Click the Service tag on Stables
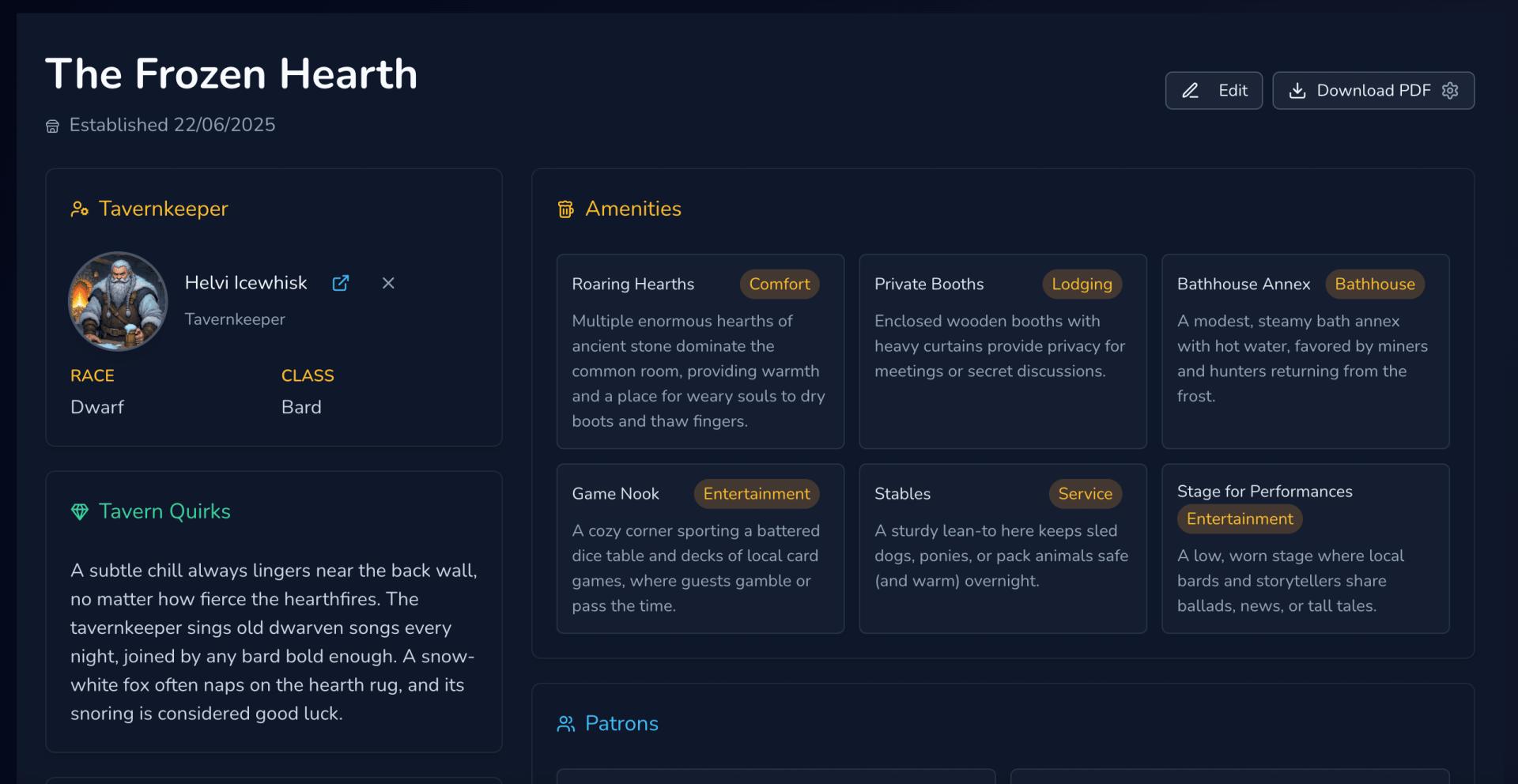This screenshot has width=1518, height=784. tap(1085, 494)
